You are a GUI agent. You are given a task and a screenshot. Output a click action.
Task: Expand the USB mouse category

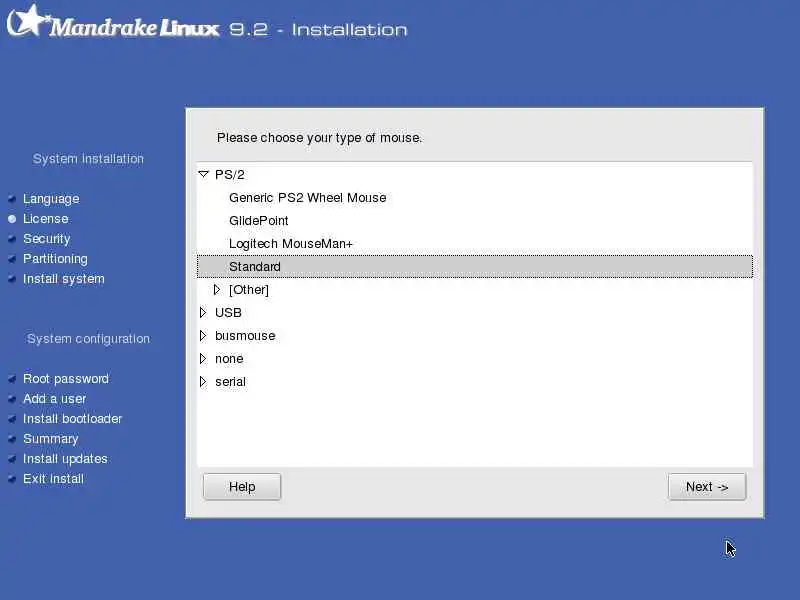[203, 312]
